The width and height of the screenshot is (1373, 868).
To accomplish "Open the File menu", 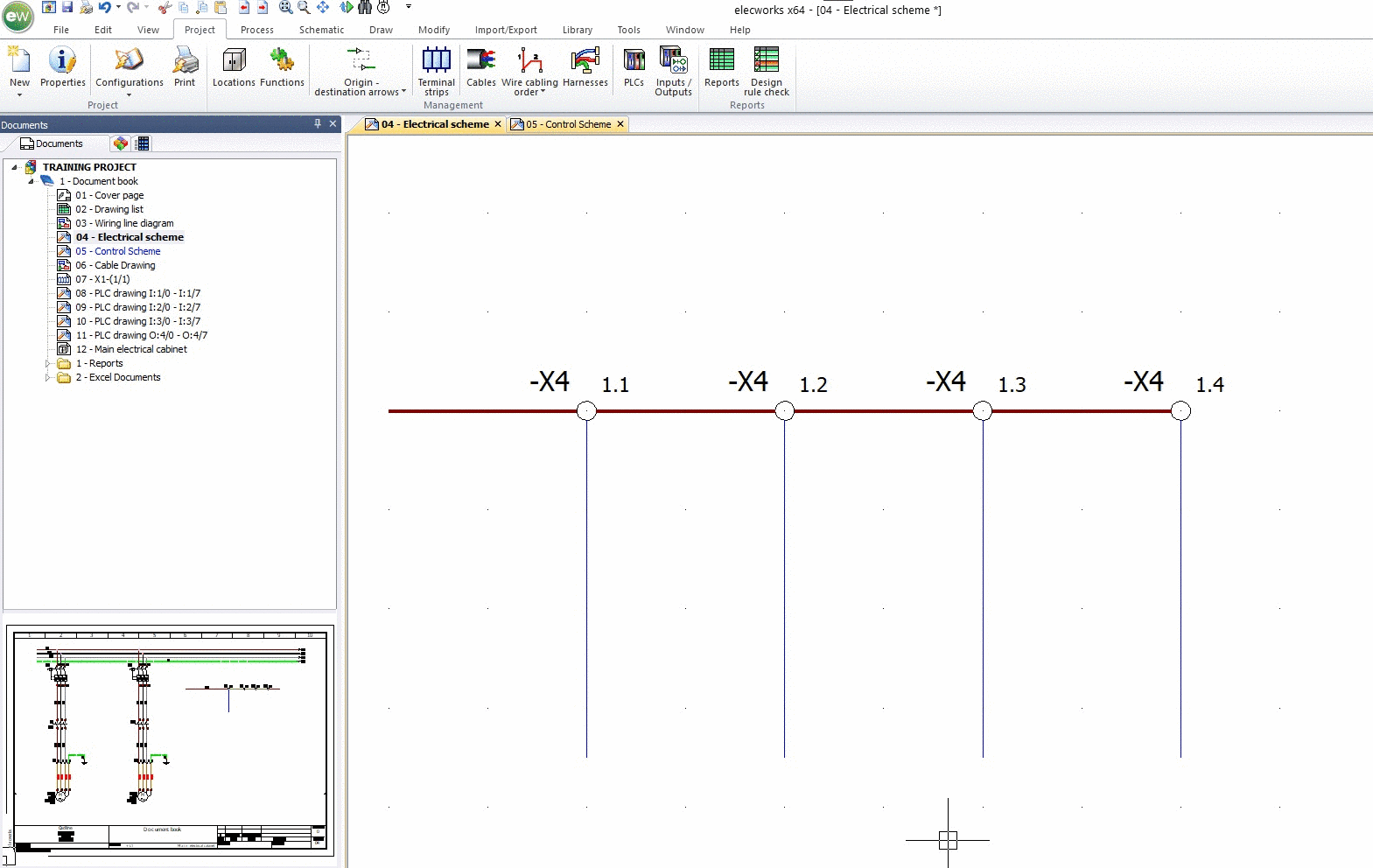I will click(61, 30).
